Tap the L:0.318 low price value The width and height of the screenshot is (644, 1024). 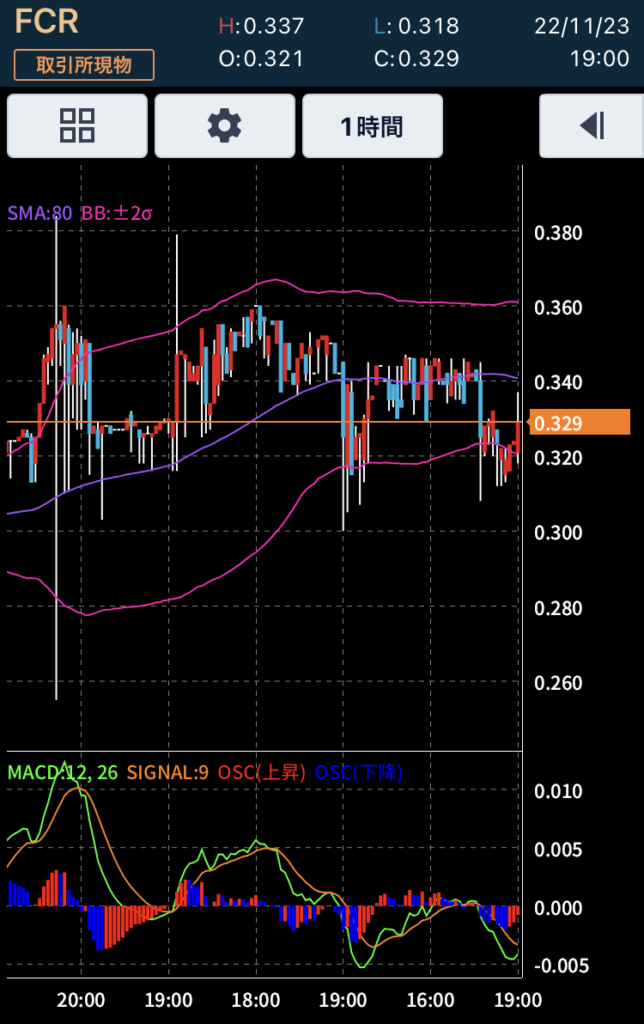[x=416, y=26]
